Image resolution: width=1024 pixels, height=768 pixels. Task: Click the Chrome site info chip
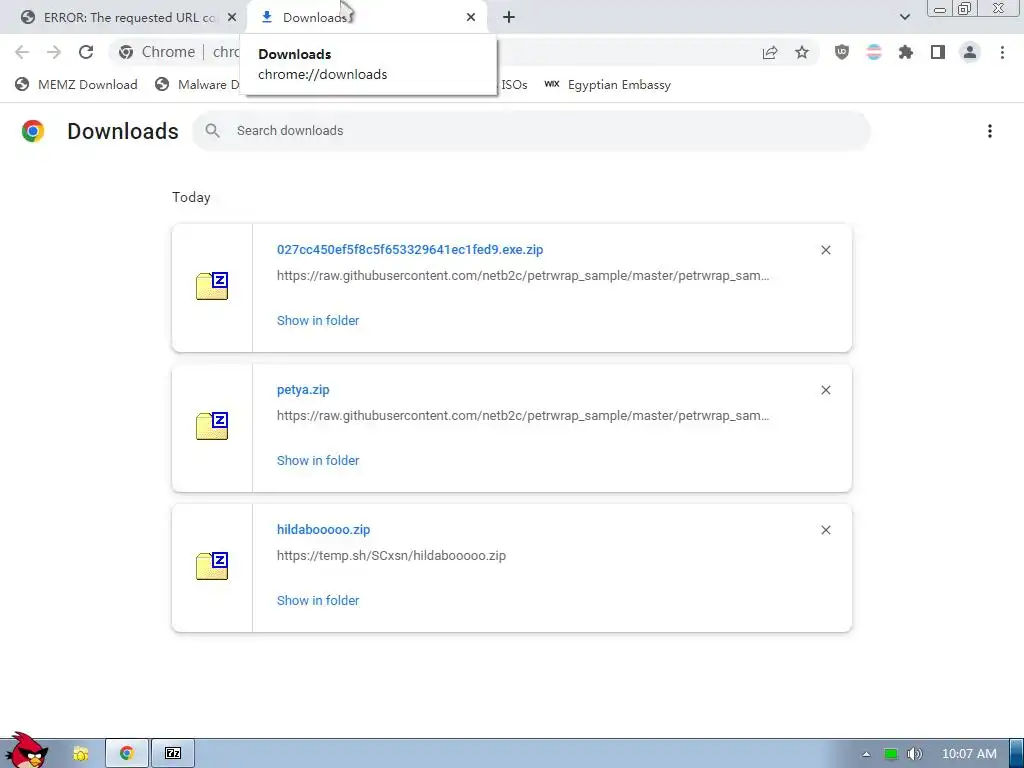[x=157, y=52]
